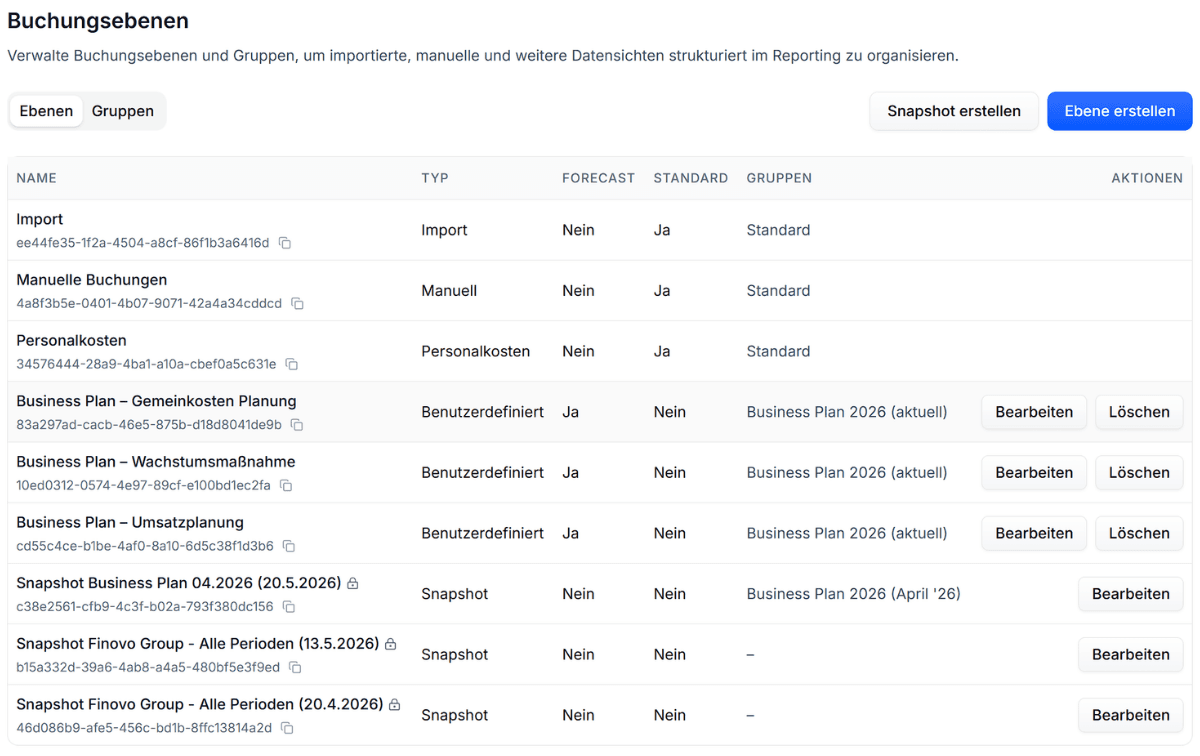Edit the Umsatzplanung layer
The image size is (1200, 756).
[x=1034, y=533]
